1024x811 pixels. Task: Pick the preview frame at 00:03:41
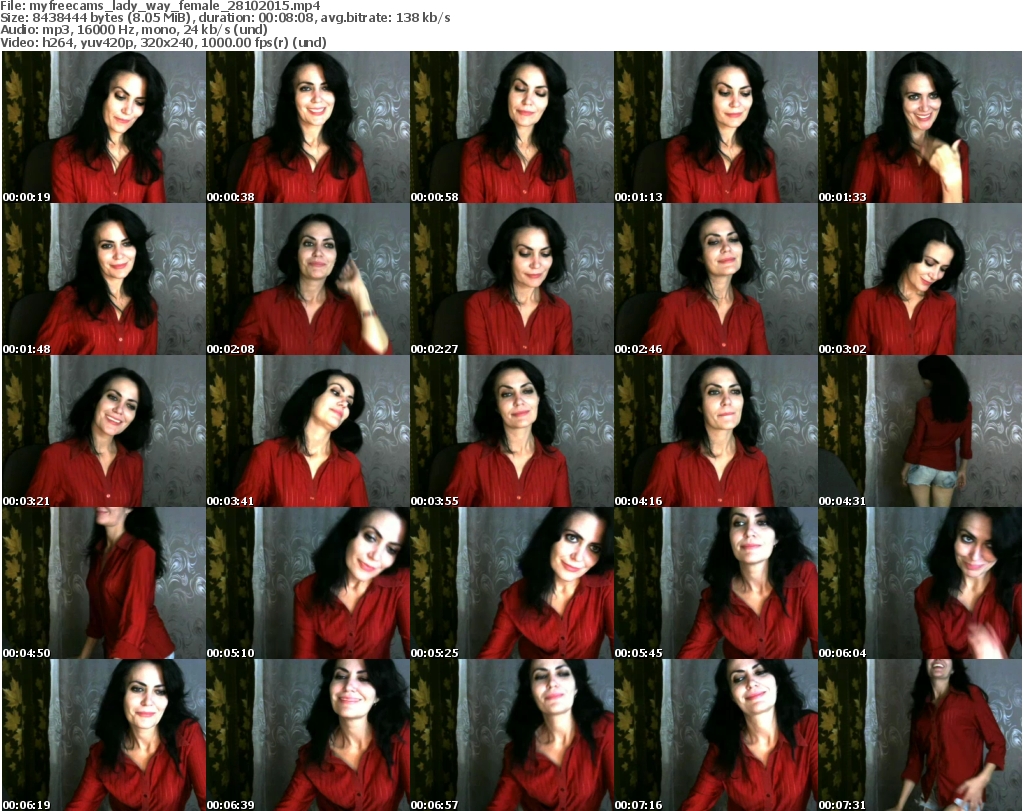click(x=308, y=431)
